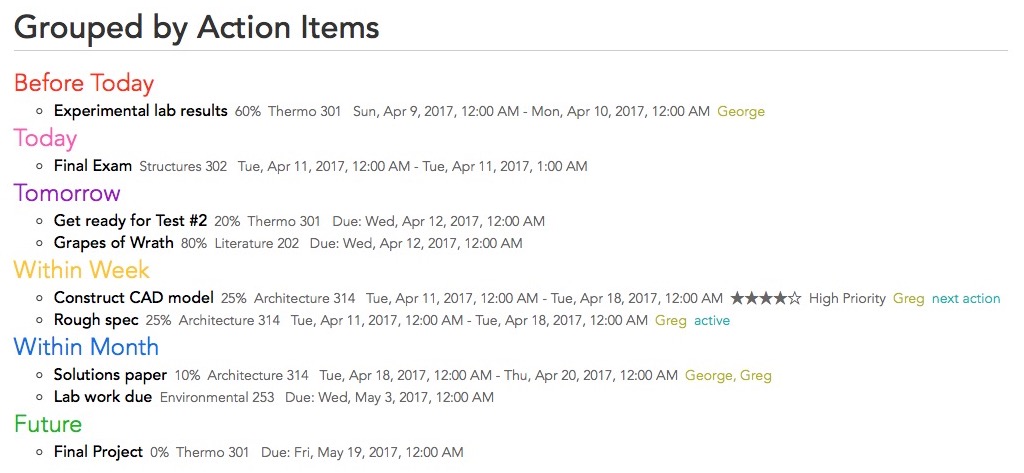Image resolution: width=1024 pixels, height=473 pixels.
Task: Click the Future group heading
Action: (x=48, y=424)
